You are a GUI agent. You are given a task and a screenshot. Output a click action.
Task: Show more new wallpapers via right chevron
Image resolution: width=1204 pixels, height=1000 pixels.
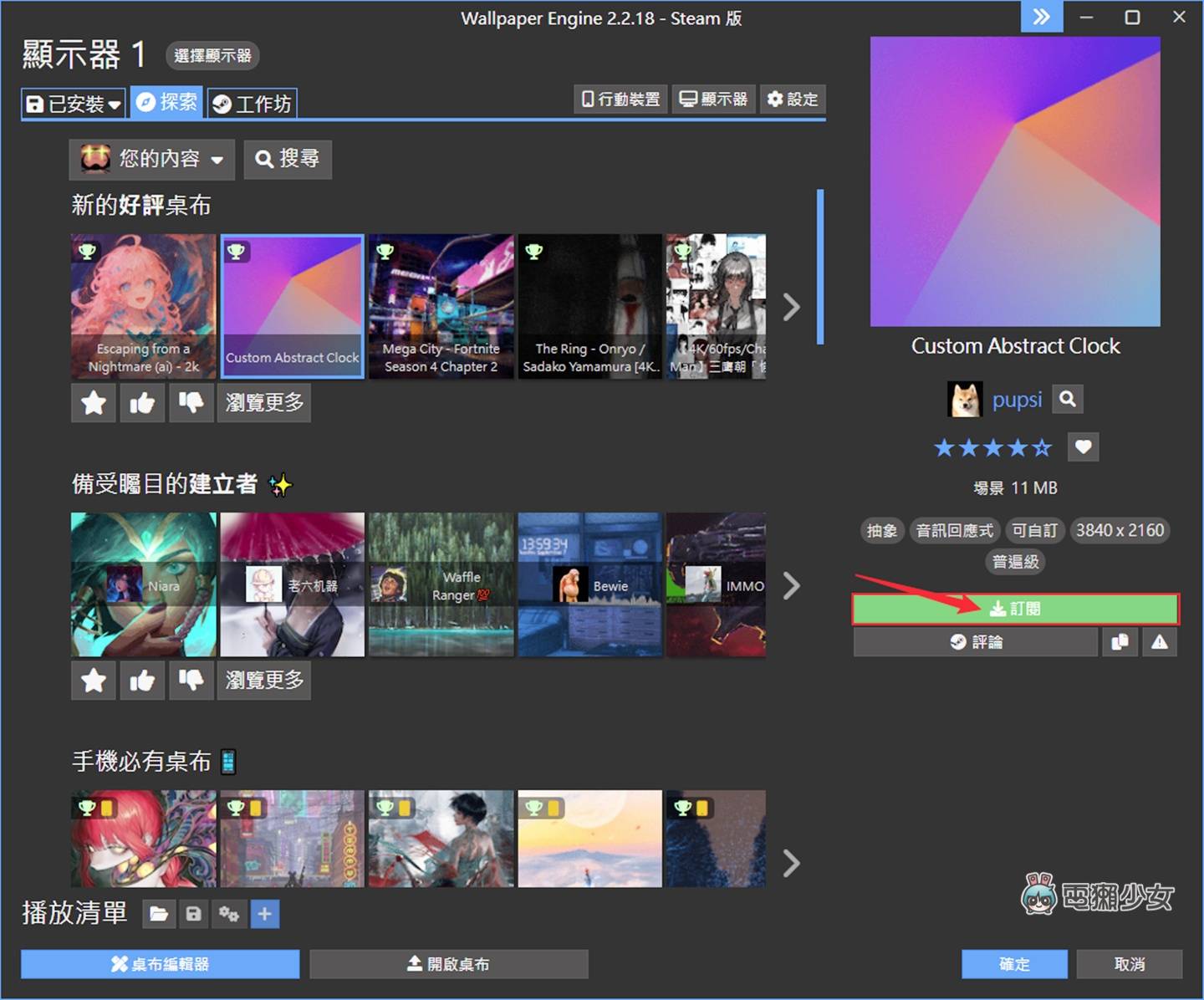(x=792, y=307)
